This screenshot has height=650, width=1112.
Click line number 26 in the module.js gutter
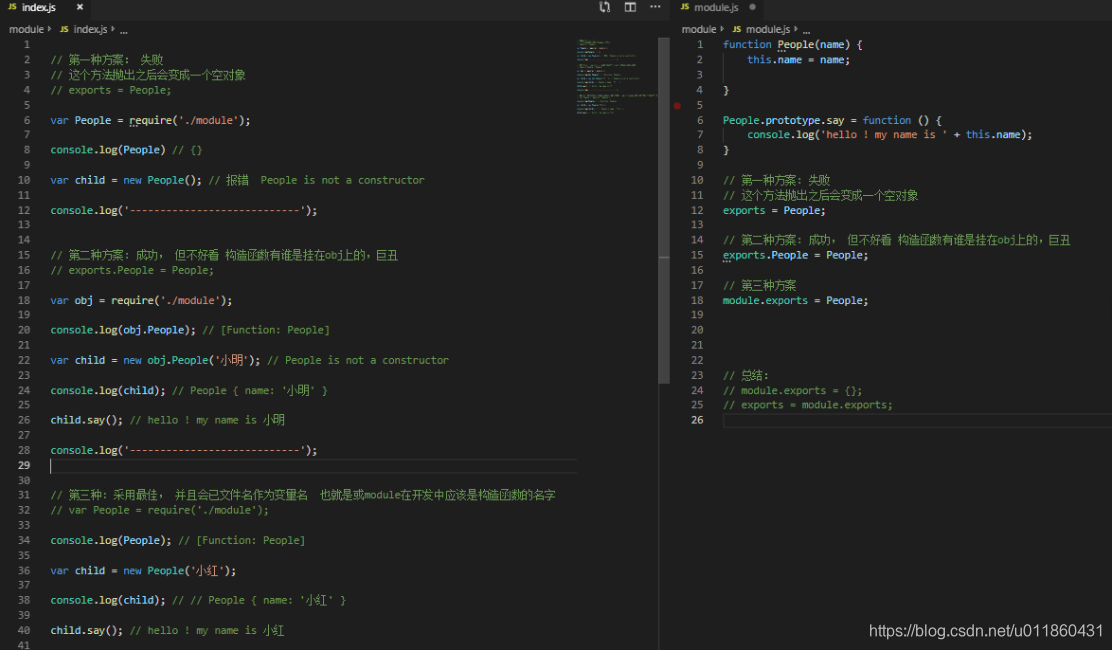[x=697, y=420]
